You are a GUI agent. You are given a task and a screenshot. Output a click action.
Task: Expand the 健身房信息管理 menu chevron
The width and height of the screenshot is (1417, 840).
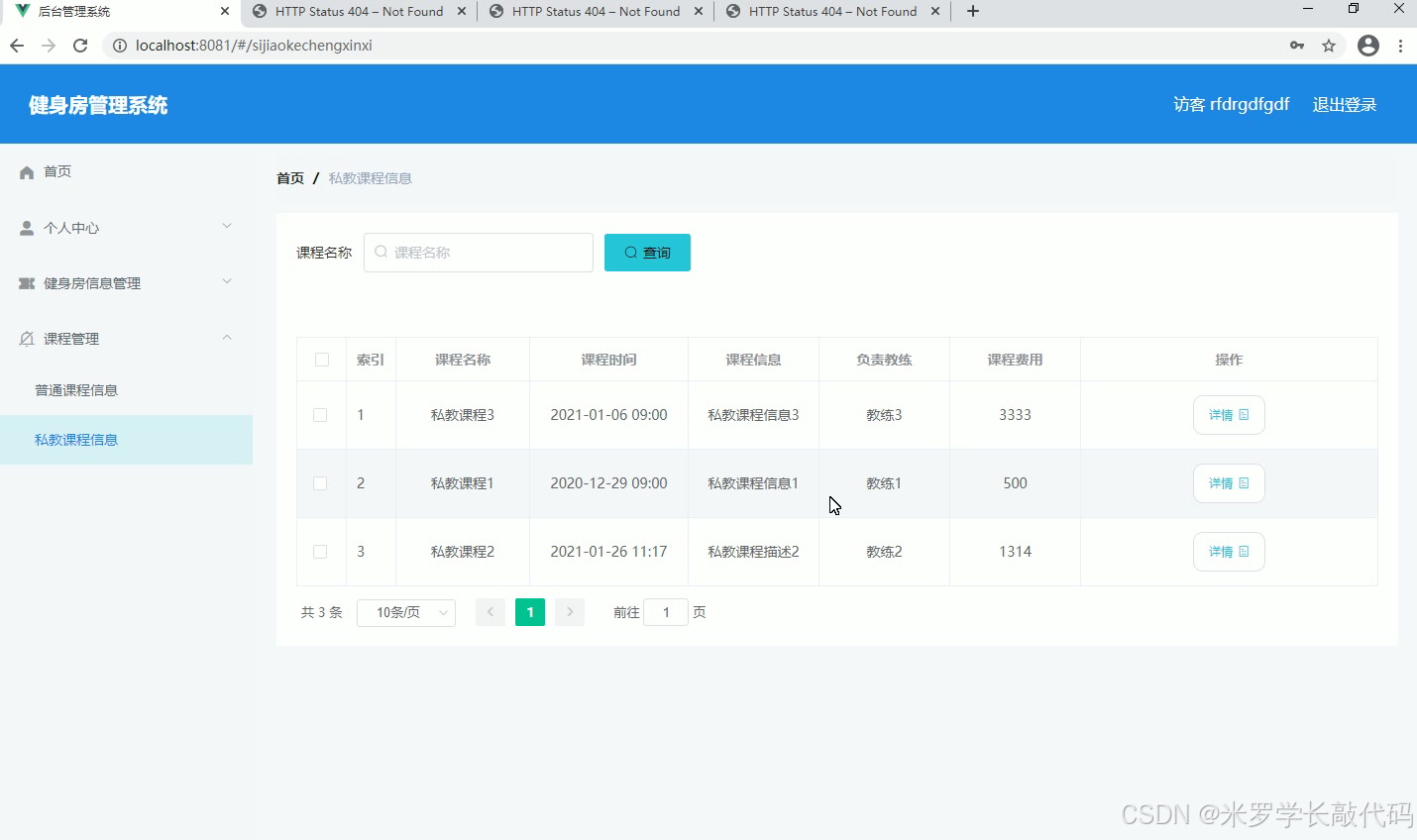click(227, 282)
